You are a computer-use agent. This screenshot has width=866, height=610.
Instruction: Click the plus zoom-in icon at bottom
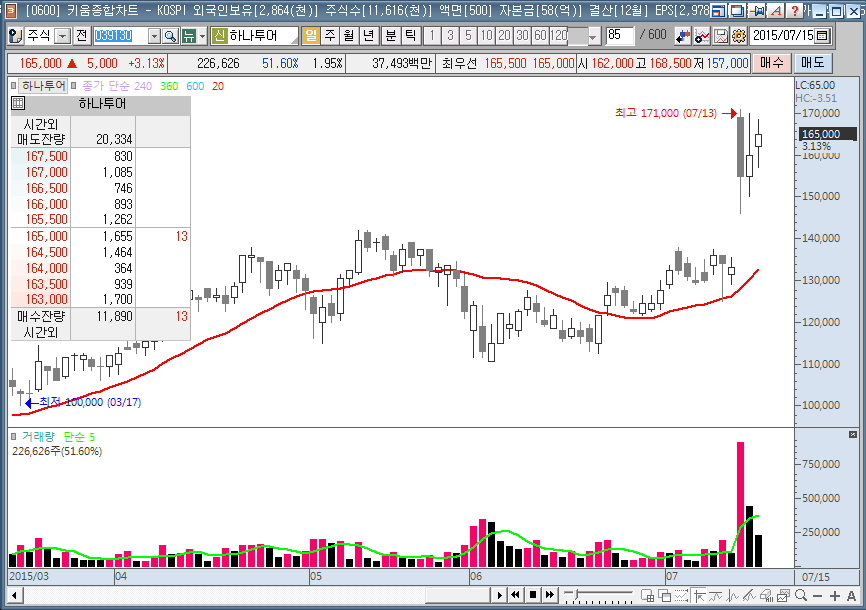[x=834, y=596]
